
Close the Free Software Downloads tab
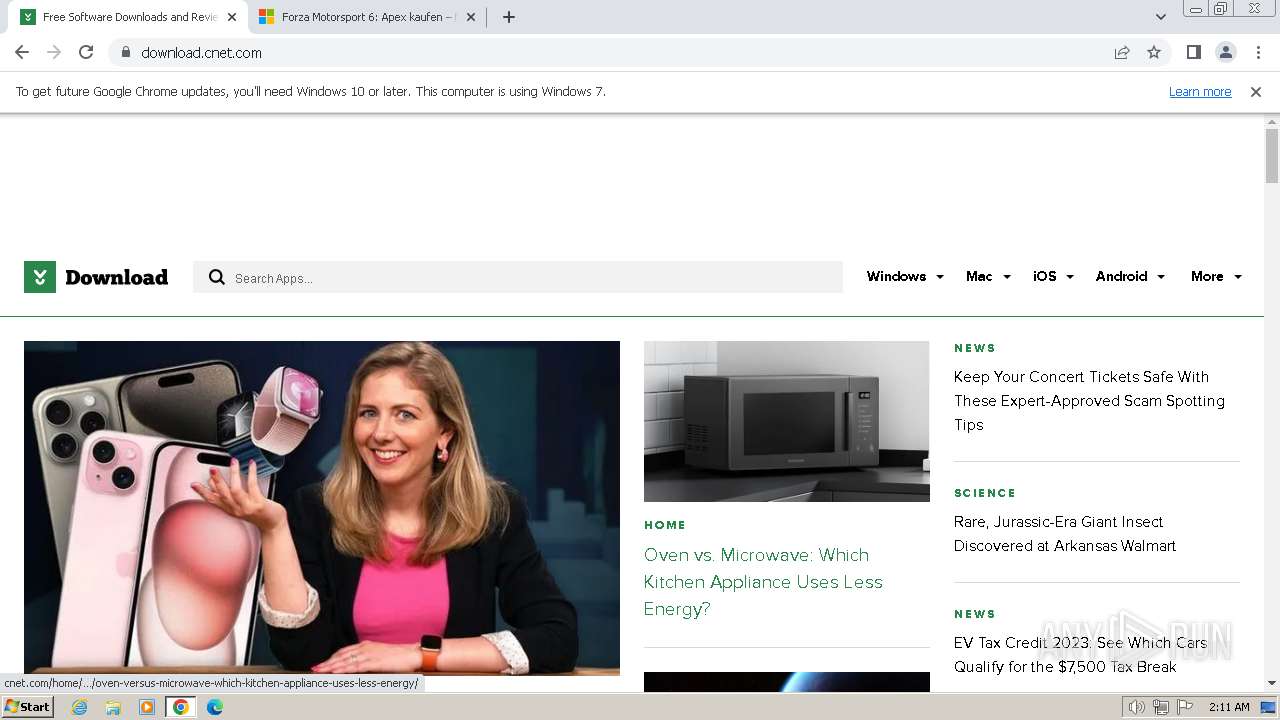click(x=232, y=17)
